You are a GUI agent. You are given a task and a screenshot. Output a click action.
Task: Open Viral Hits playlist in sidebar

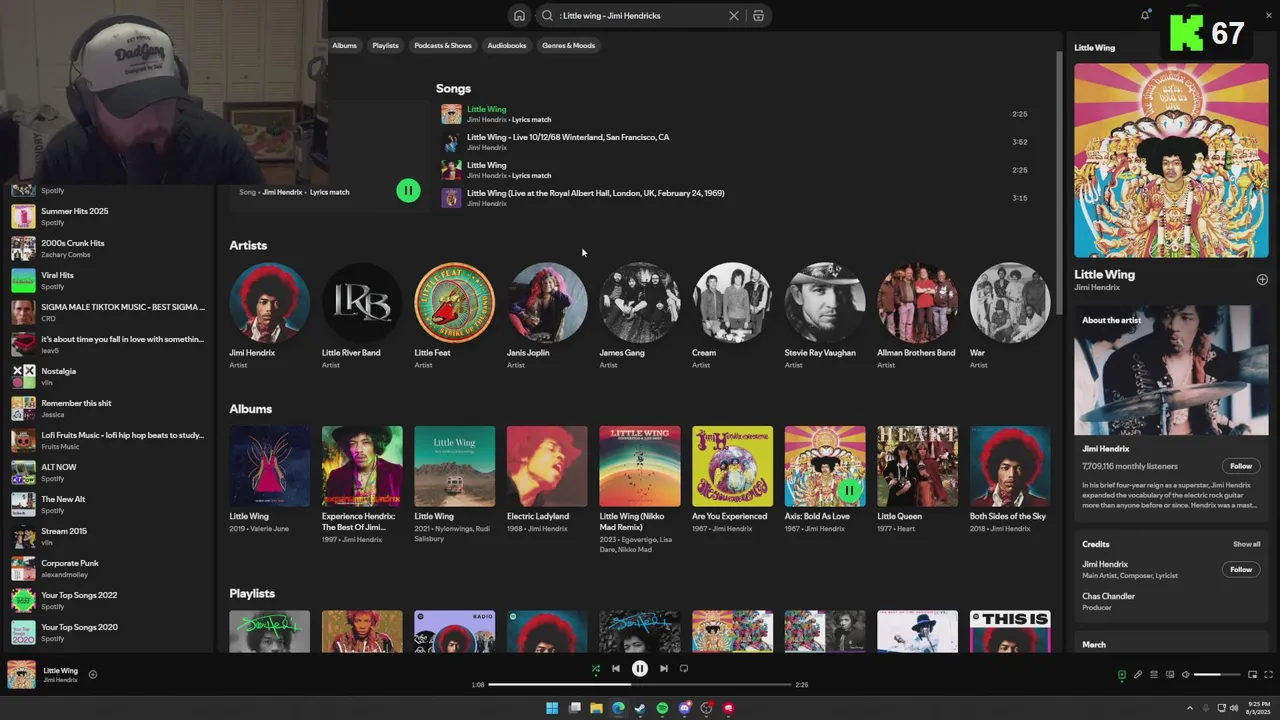tap(108, 280)
